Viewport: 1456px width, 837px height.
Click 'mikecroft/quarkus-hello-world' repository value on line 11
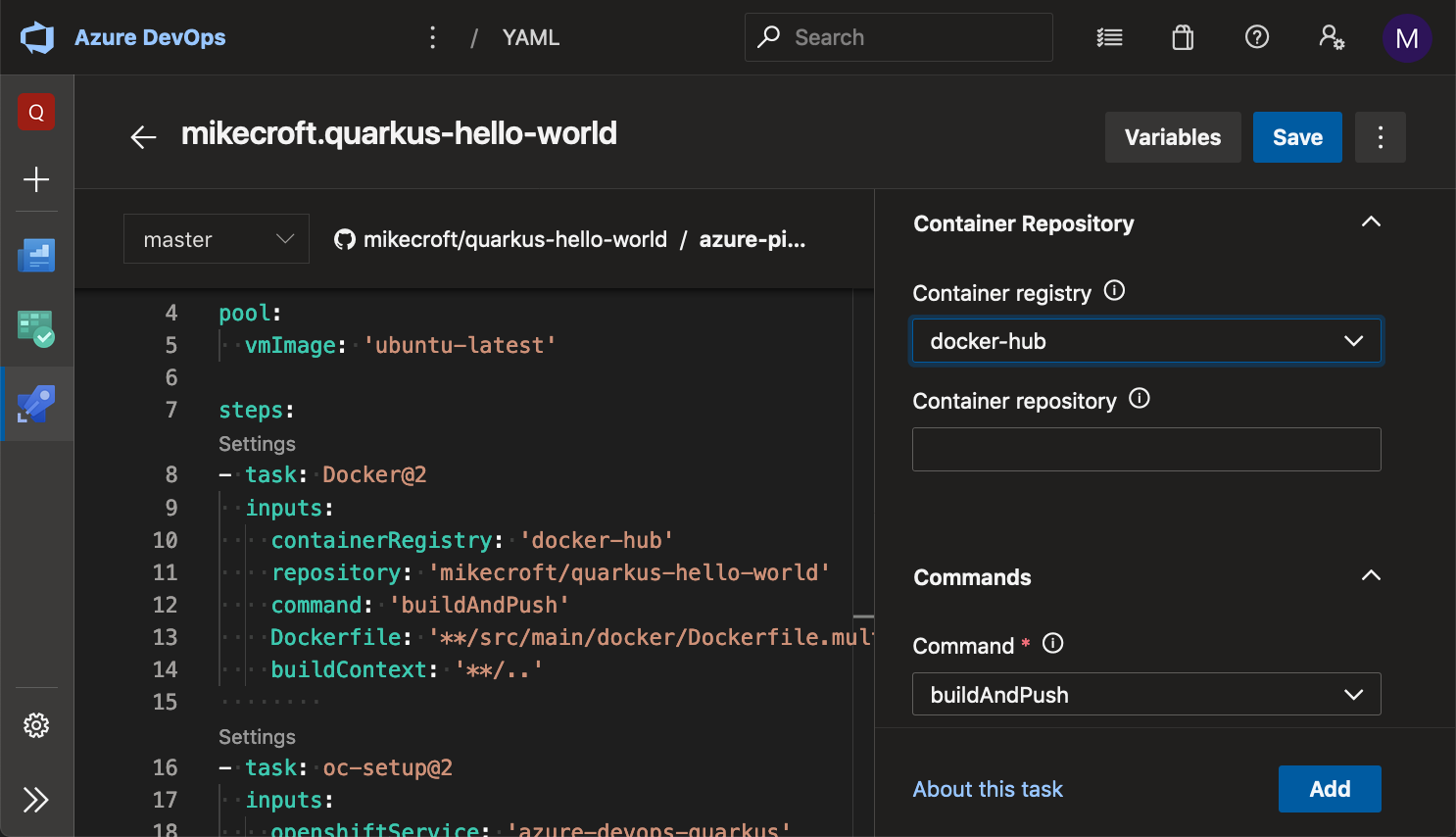[x=629, y=572]
